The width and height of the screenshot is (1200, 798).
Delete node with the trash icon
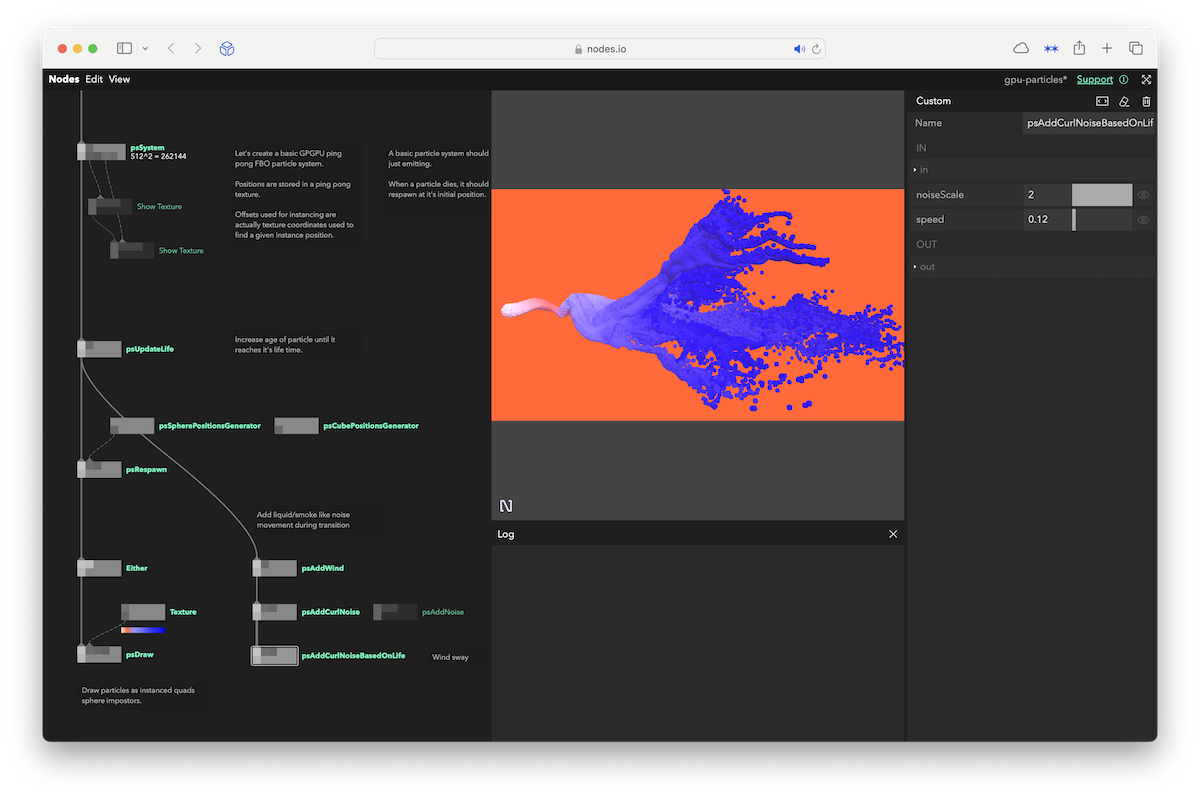click(1146, 101)
